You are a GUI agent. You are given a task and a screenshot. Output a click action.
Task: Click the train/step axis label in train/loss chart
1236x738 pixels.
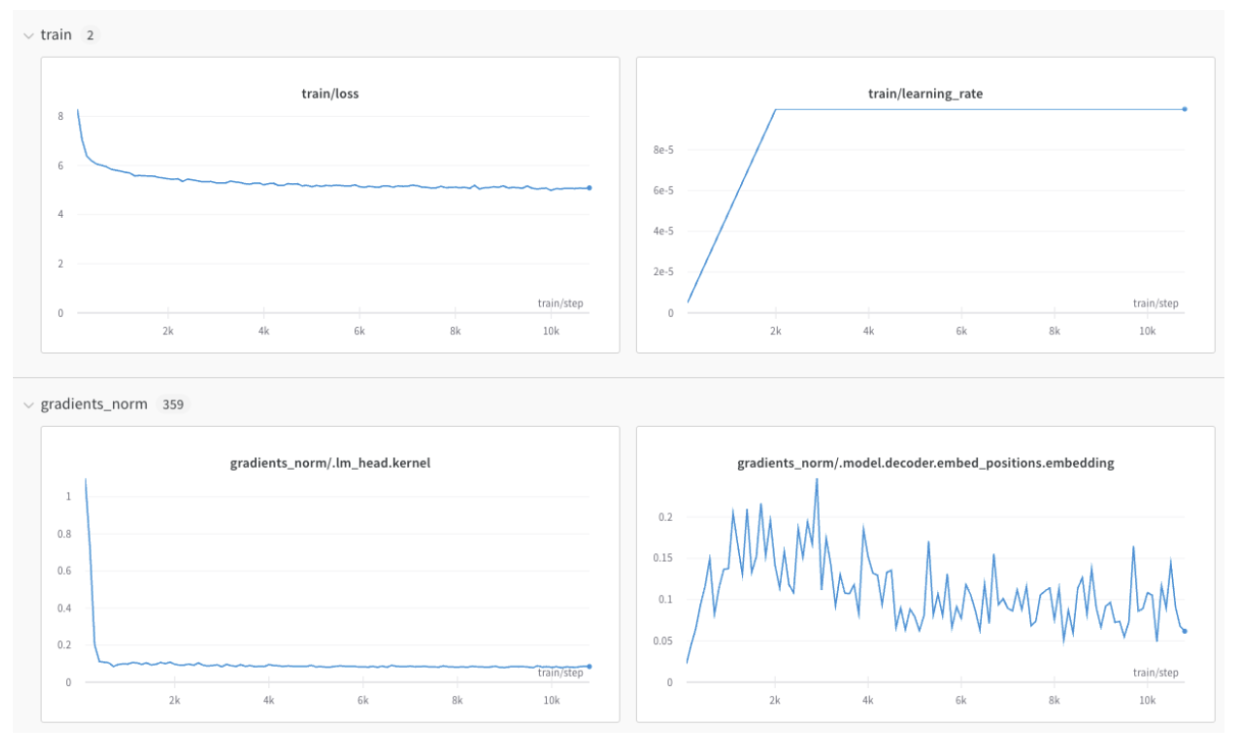[560, 303]
